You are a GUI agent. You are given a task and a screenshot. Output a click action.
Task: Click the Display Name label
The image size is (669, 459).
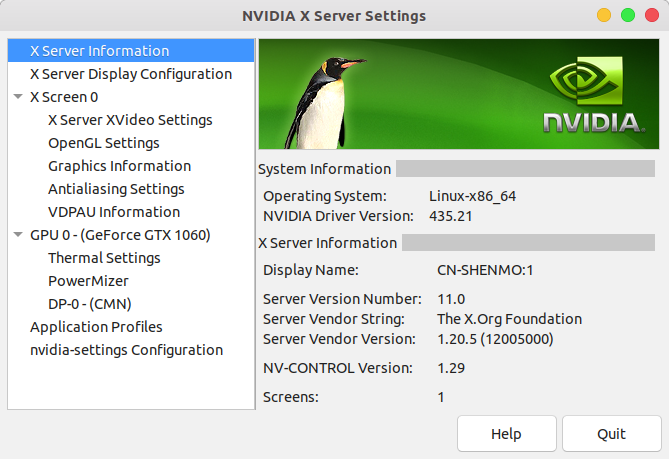(x=311, y=270)
